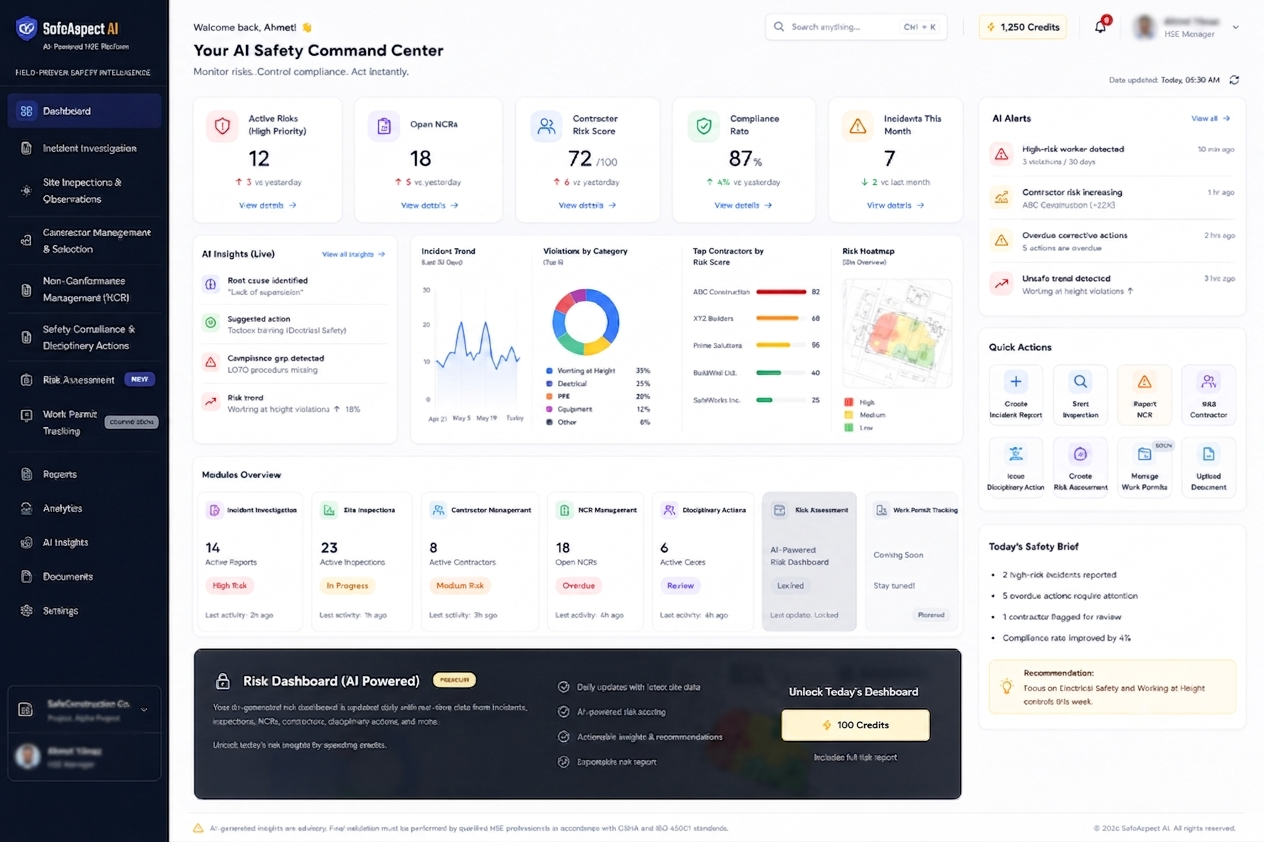The width and height of the screenshot is (1264, 842).
Task: Open the Overdue corrective actions alert
Action: click(1112, 241)
